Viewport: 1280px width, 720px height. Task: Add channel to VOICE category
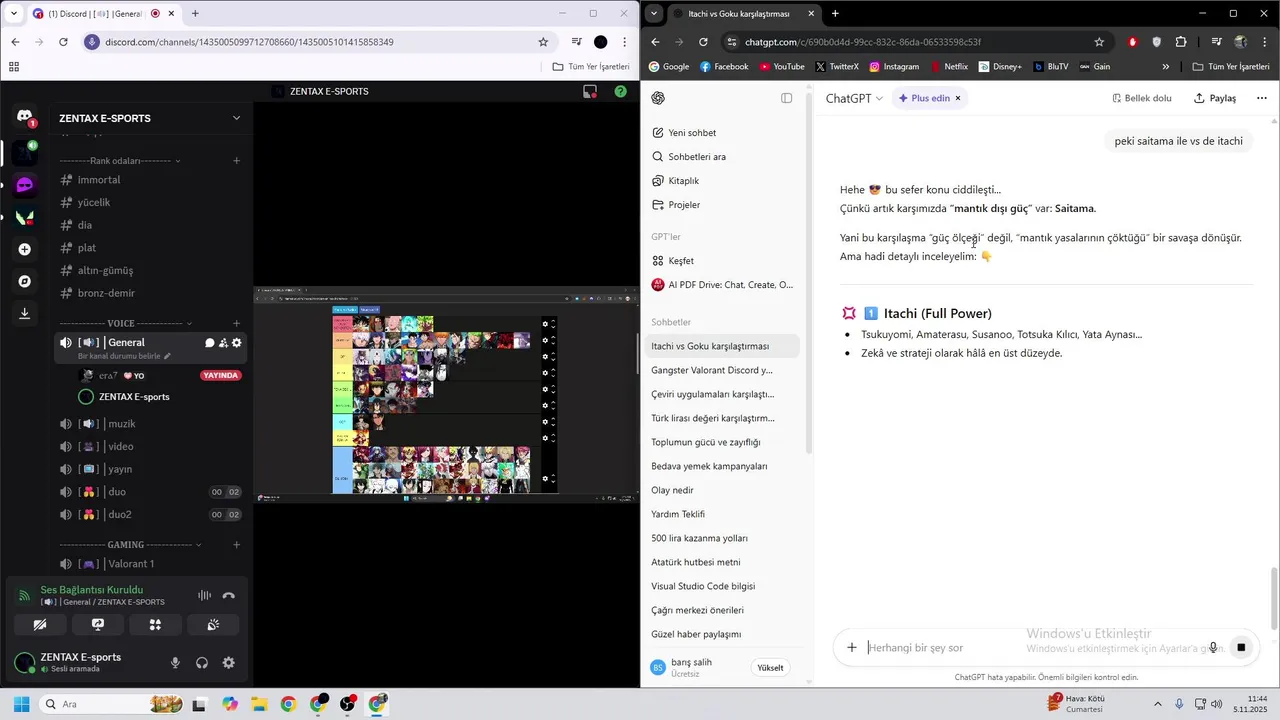pyautogui.click(x=237, y=323)
